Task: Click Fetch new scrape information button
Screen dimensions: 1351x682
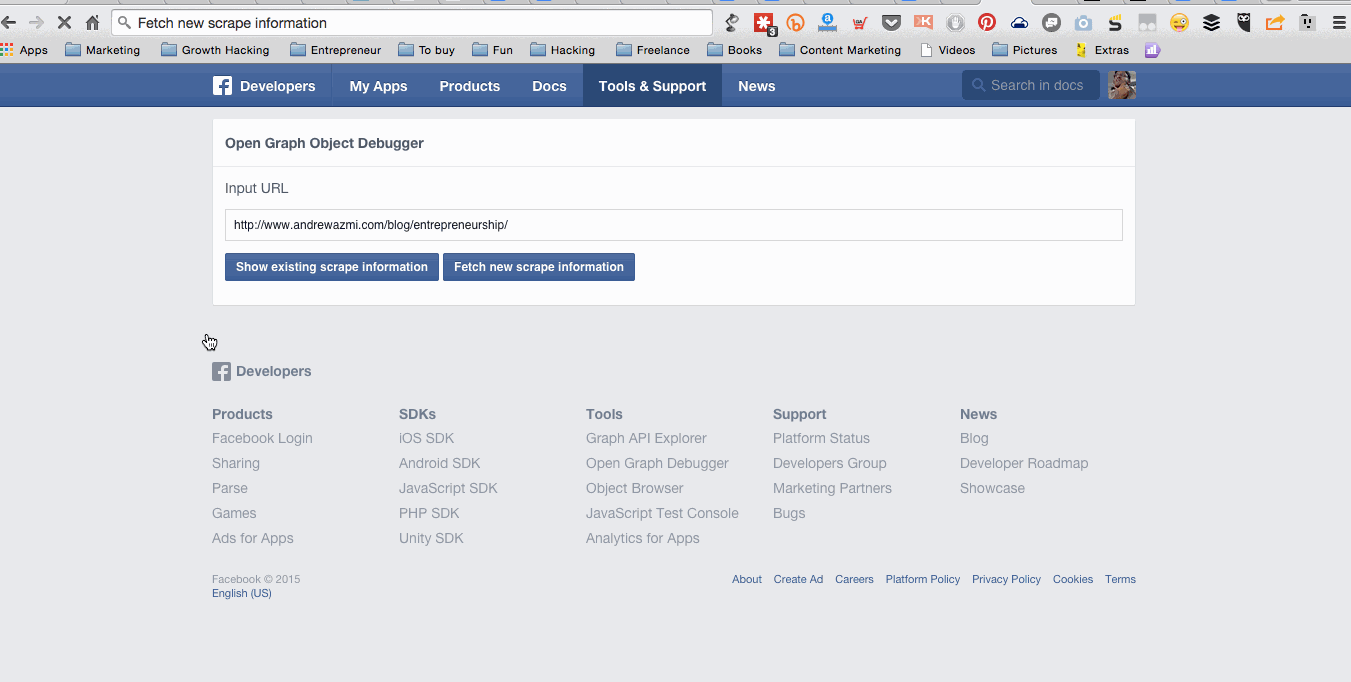Action: coord(539,267)
